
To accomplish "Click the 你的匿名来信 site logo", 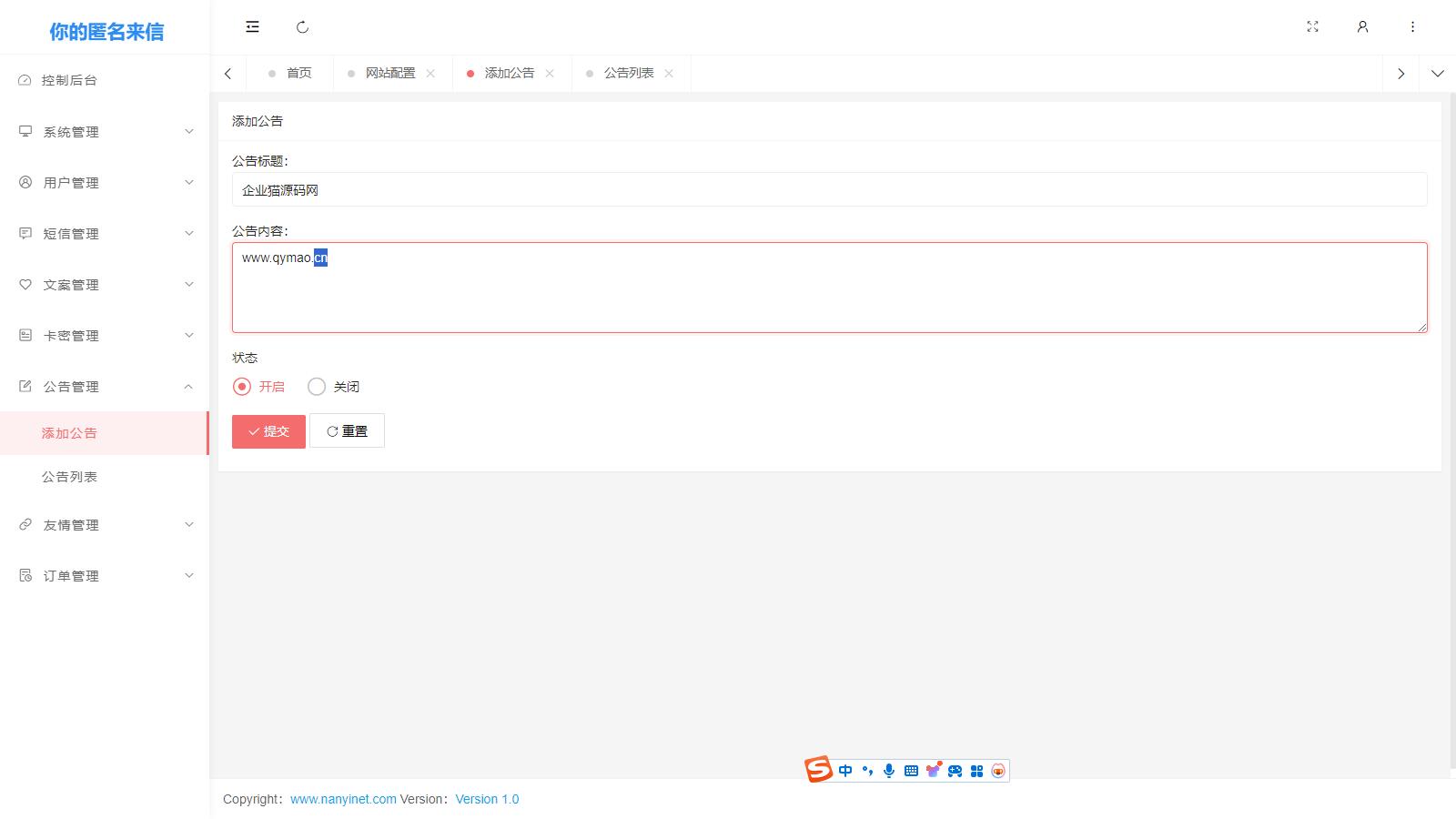I will 106,32.
